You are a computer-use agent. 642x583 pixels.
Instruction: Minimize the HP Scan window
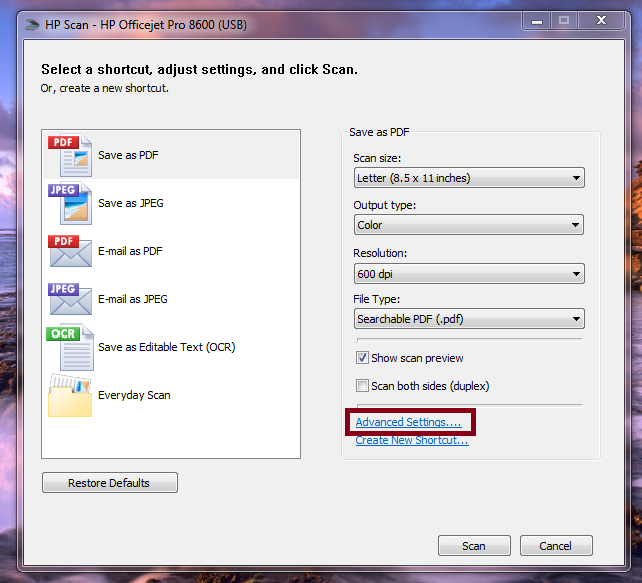[x=537, y=21]
